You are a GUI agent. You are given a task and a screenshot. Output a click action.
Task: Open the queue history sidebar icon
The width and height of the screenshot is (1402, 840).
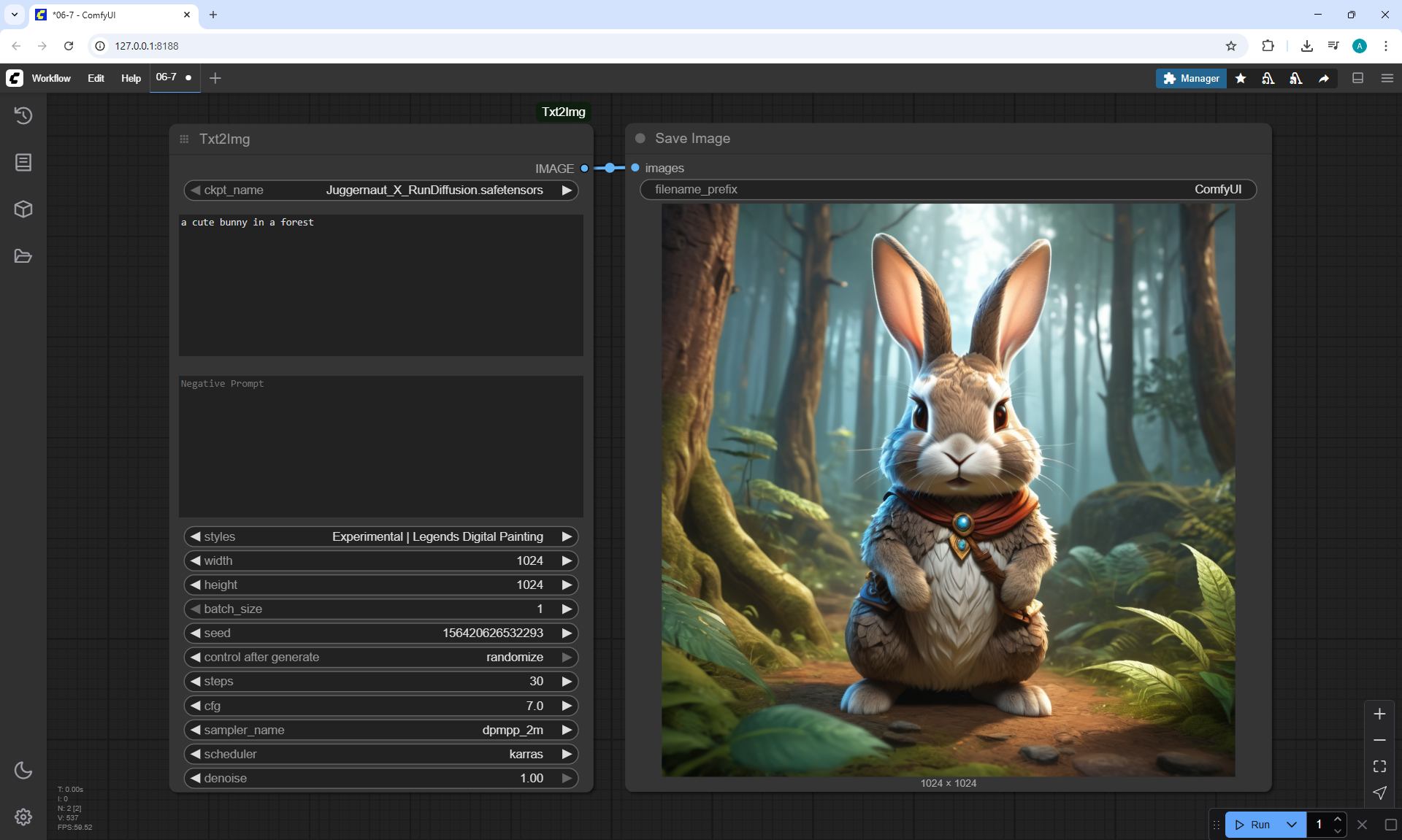pyautogui.click(x=23, y=115)
